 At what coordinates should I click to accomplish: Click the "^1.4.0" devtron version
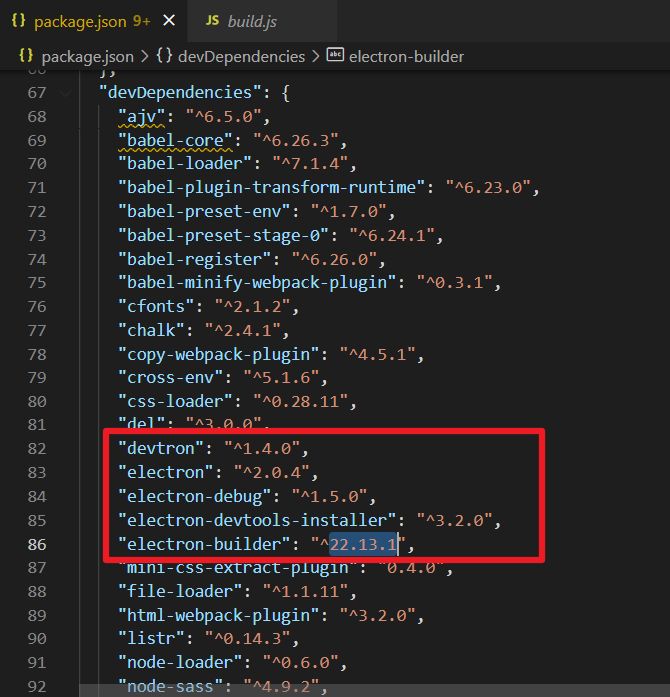(262, 449)
